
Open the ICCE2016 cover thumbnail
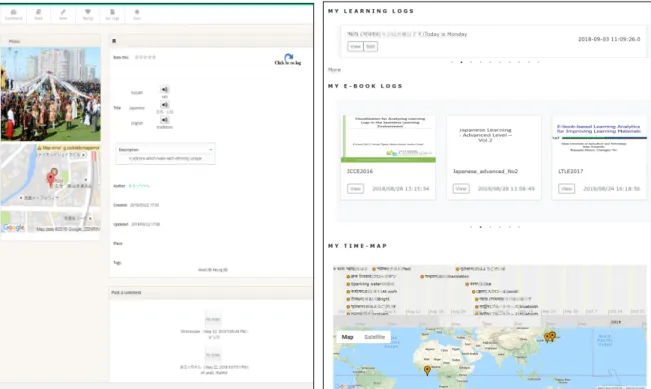(388, 139)
